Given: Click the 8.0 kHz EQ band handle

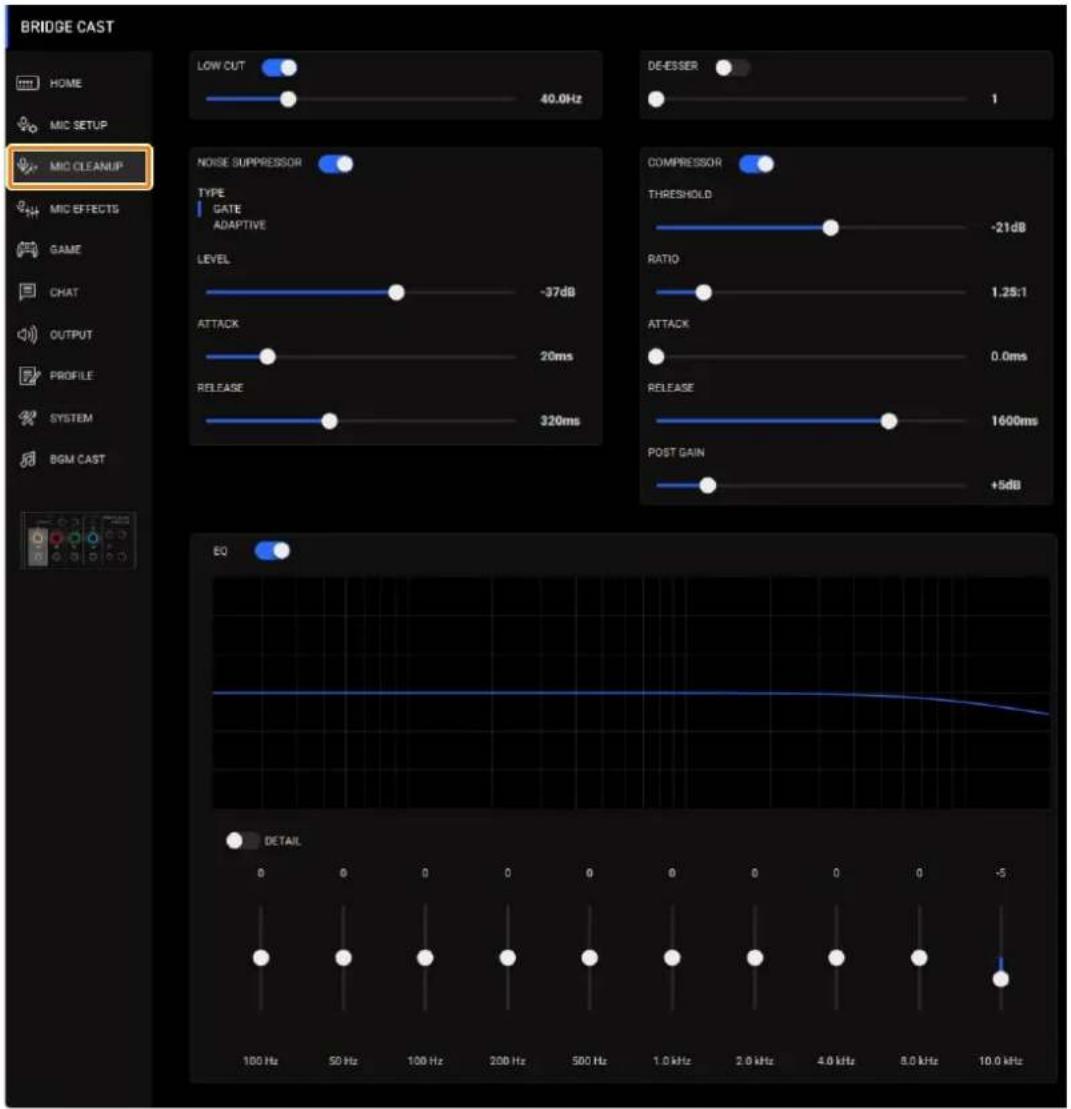Looking at the screenshot, I should (920, 958).
